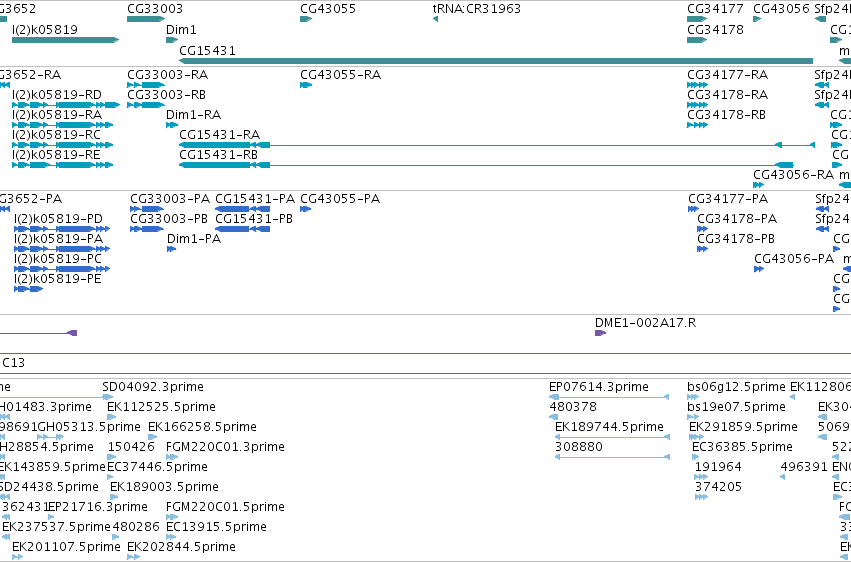Click the CG34177 gene label
This screenshot has width=851, height=562.
click(715, 9)
